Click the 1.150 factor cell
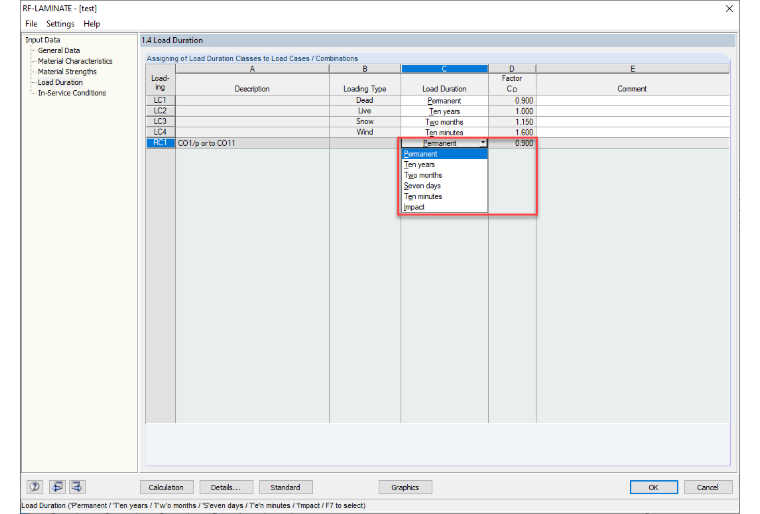The width and height of the screenshot is (760, 514). pyautogui.click(x=512, y=122)
